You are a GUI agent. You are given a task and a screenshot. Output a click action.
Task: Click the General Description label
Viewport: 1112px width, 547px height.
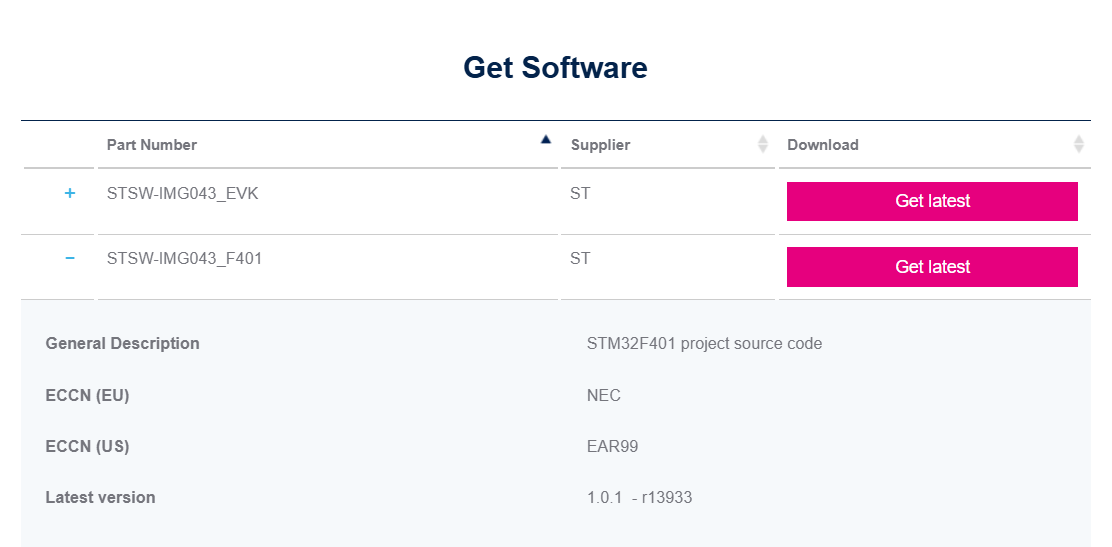coord(123,343)
